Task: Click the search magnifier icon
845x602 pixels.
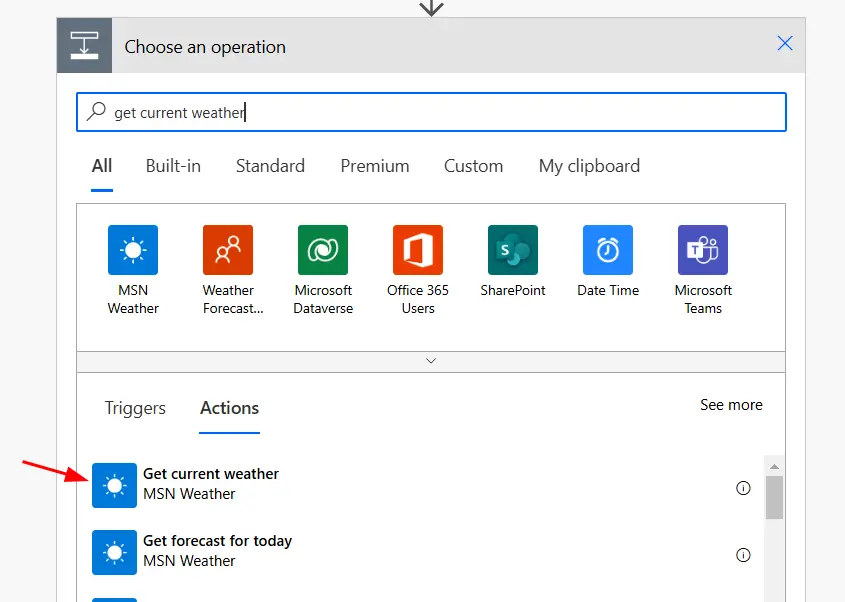Action: click(x=96, y=112)
